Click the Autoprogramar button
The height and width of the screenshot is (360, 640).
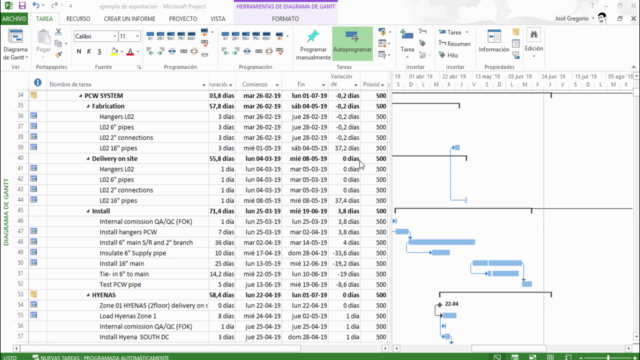click(352, 44)
